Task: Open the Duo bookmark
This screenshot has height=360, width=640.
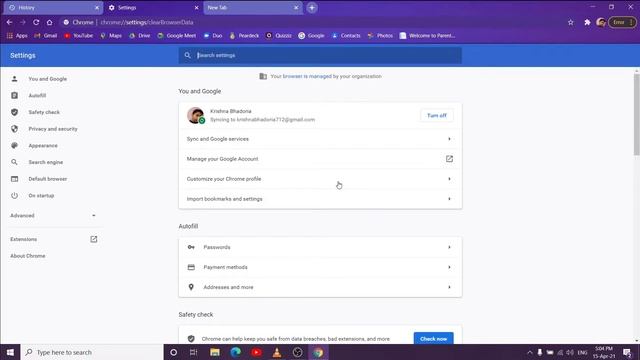Action: click(213, 36)
